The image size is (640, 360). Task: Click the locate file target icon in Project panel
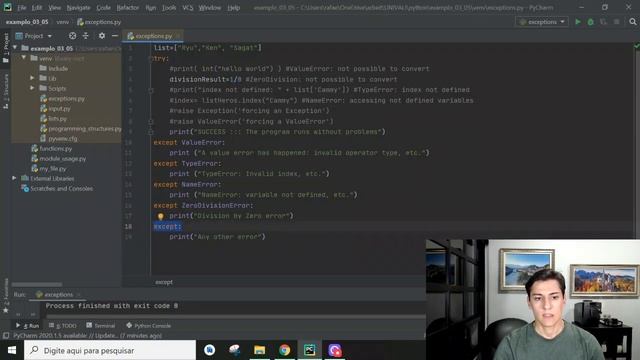(72, 36)
